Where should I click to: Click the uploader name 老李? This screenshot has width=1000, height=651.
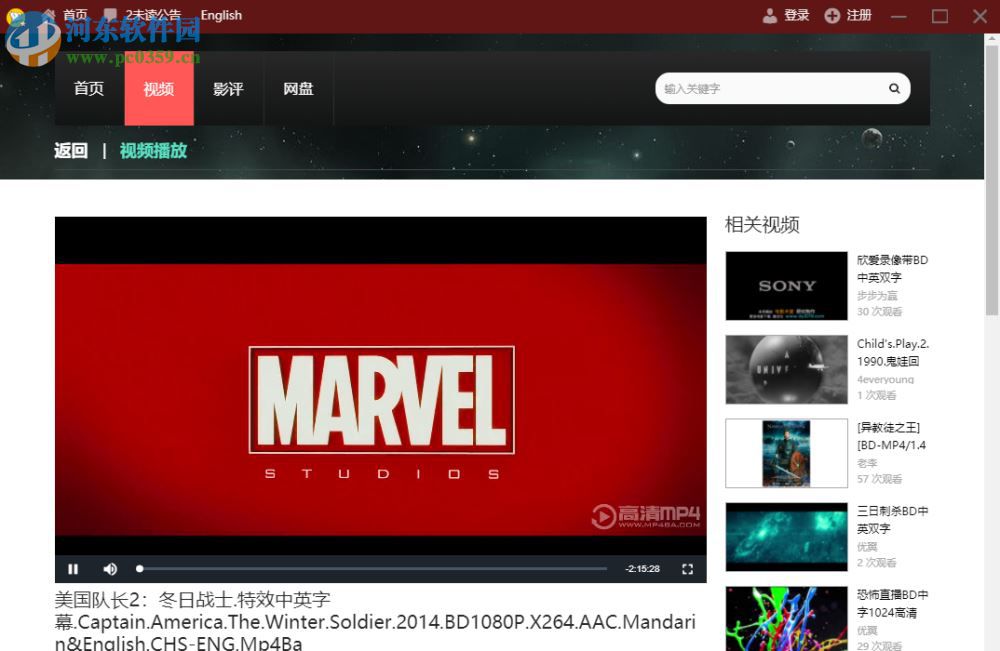coord(867,463)
